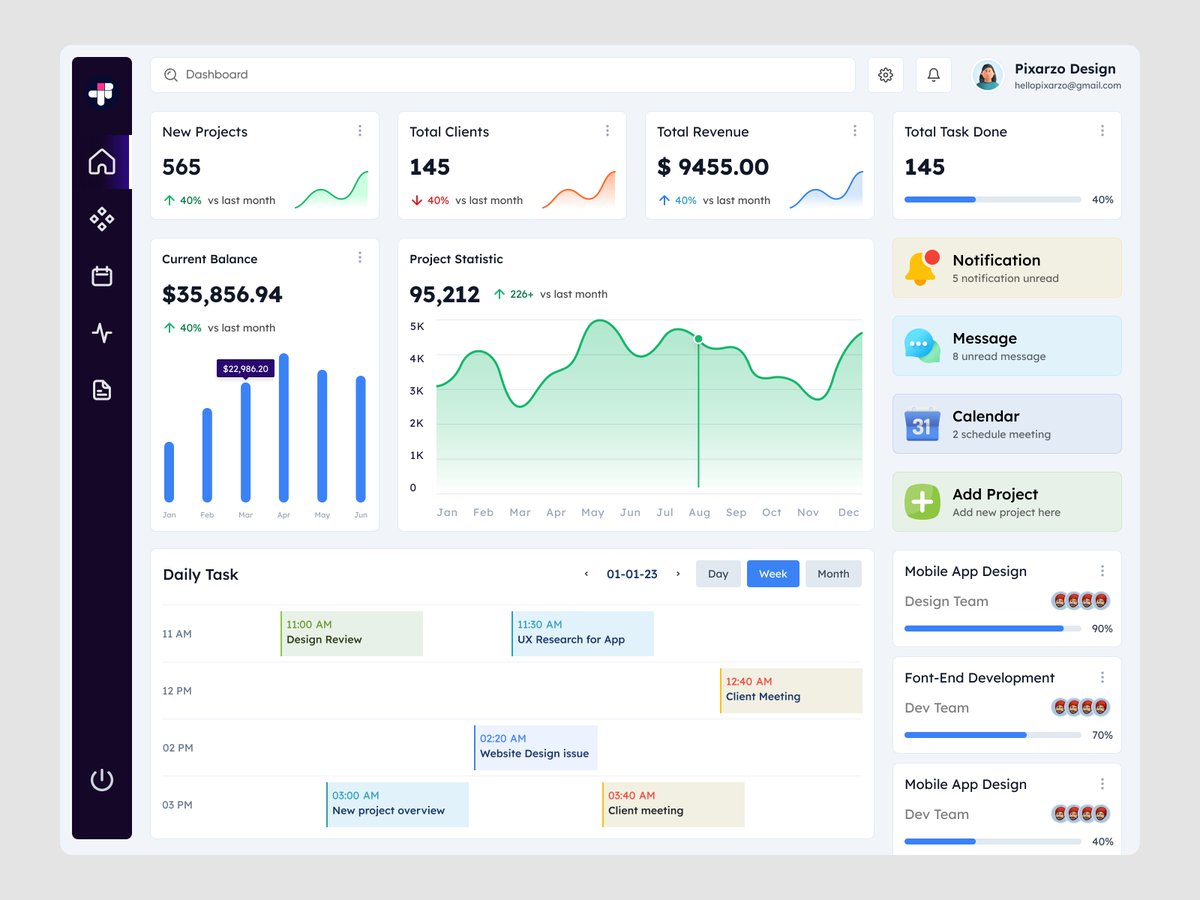The width and height of the screenshot is (1200, 900).
Task: Click the power/logout icon at sidebar bottom
Action: click(101, 780)
